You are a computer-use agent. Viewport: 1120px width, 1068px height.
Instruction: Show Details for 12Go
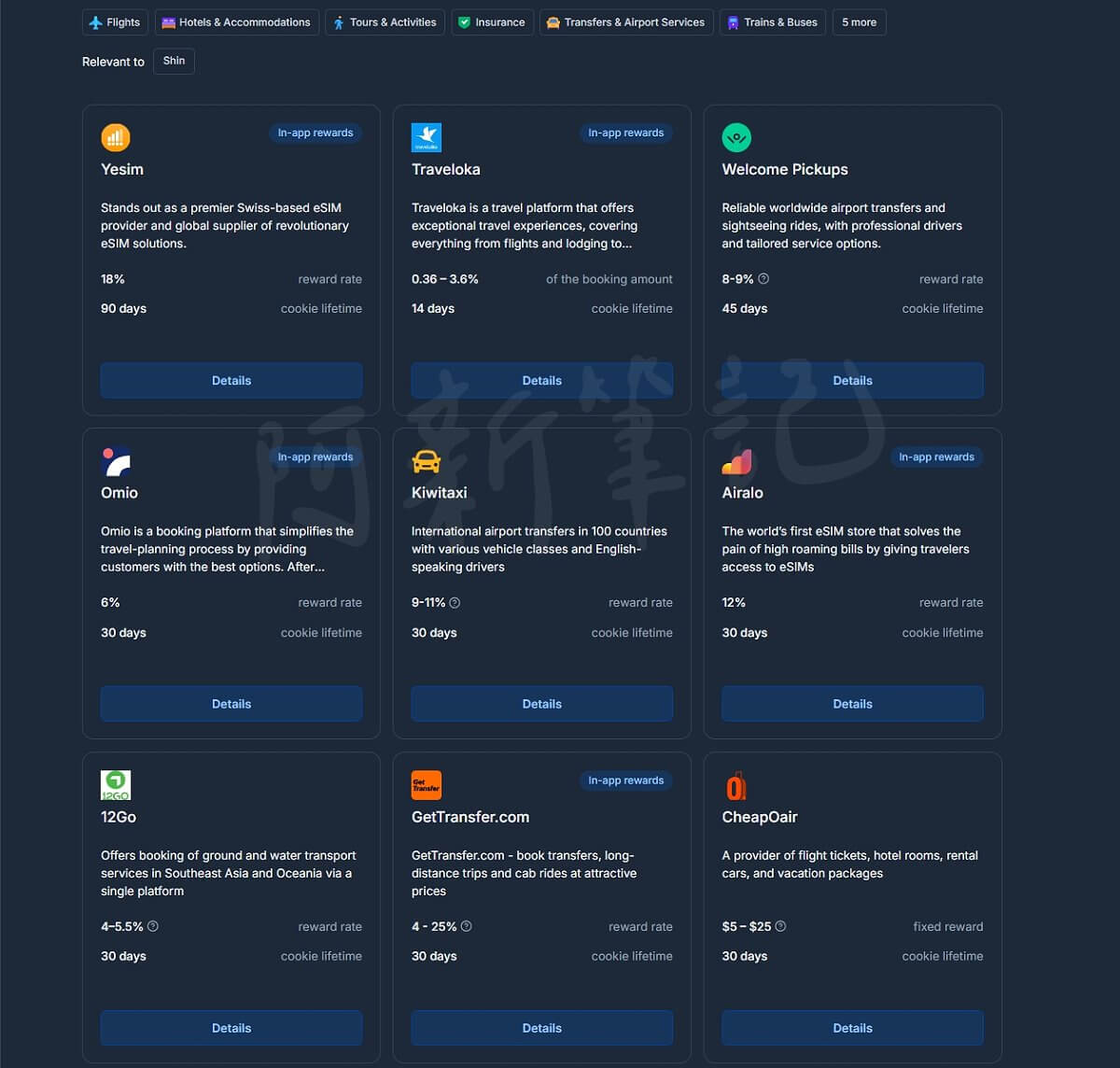(x=231, y=1028)
